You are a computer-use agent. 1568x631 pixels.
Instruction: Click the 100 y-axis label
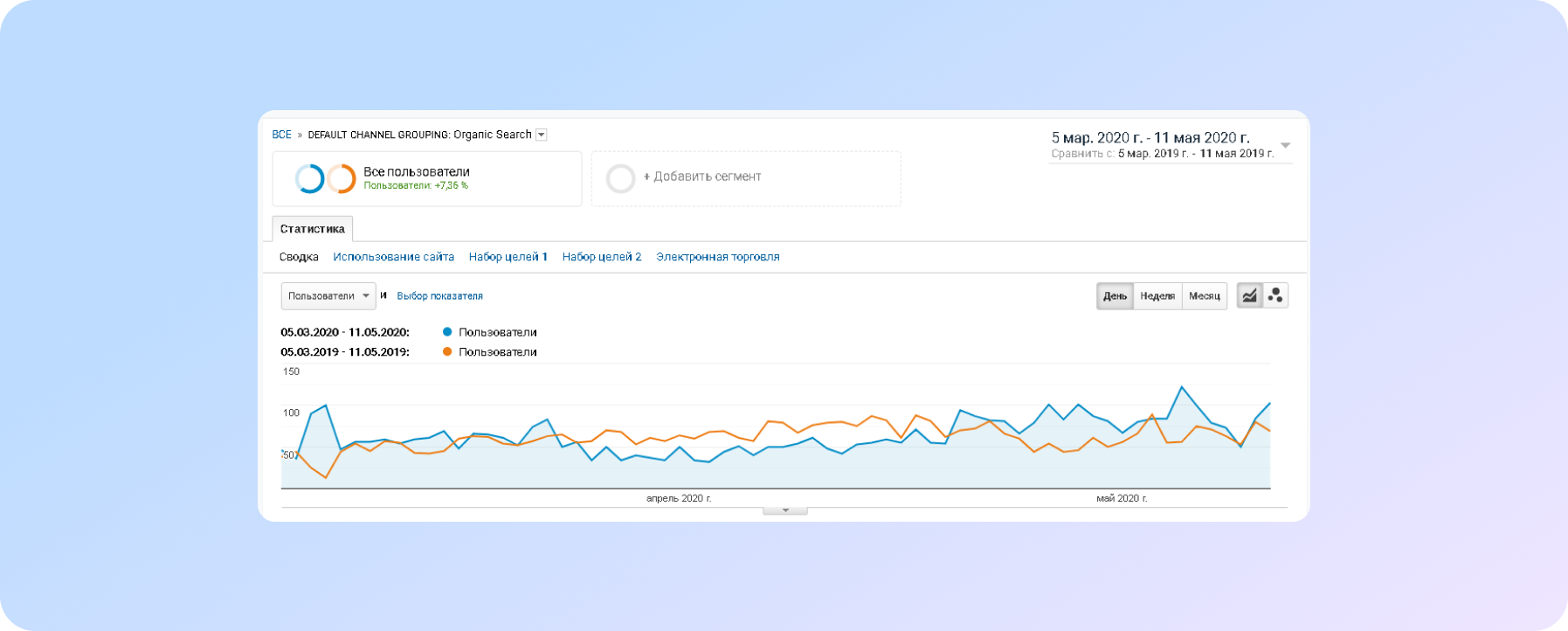pyautogui.click(x=291, y=413)
